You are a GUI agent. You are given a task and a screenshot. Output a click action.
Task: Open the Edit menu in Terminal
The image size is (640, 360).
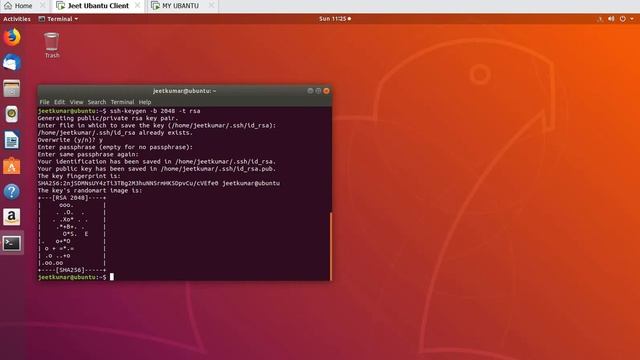click(59, 102)
